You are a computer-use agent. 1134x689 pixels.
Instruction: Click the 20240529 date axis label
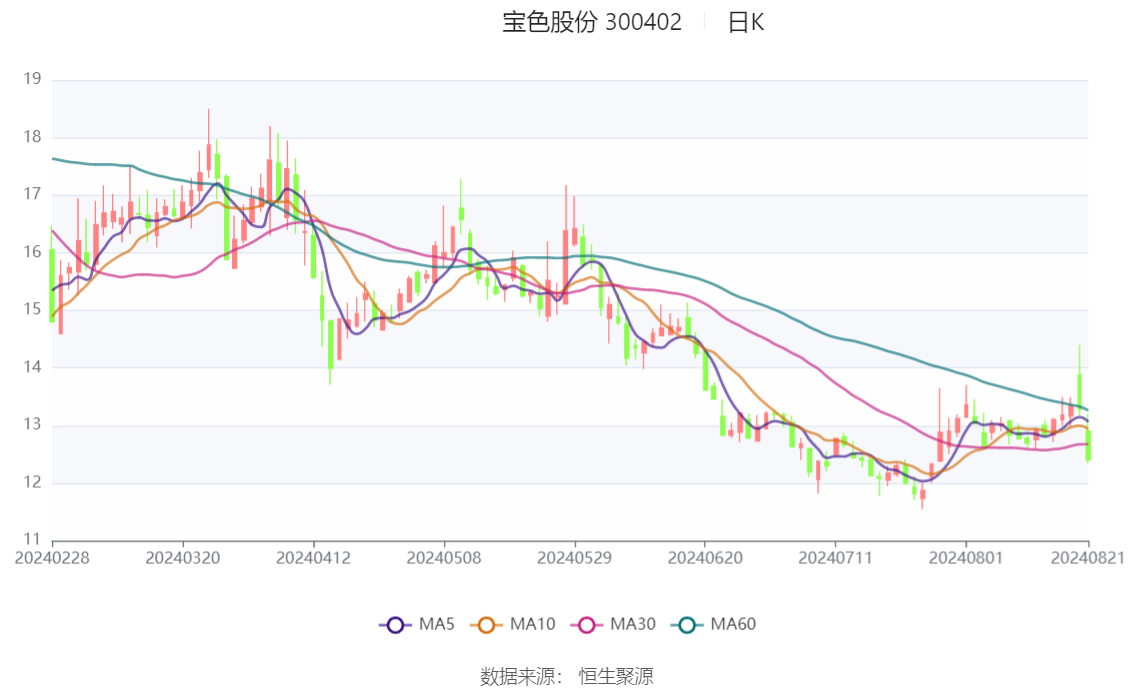pyautogui.click(x=574, y=558)
